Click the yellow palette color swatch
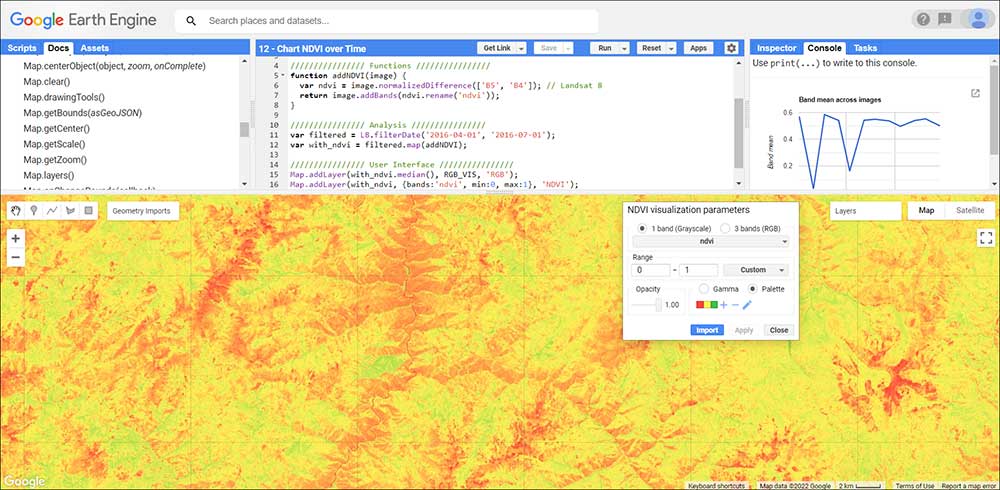Image resolution: width=1000 pixels, height=490 pixels. pyautogui.click(x=707, y=305)
